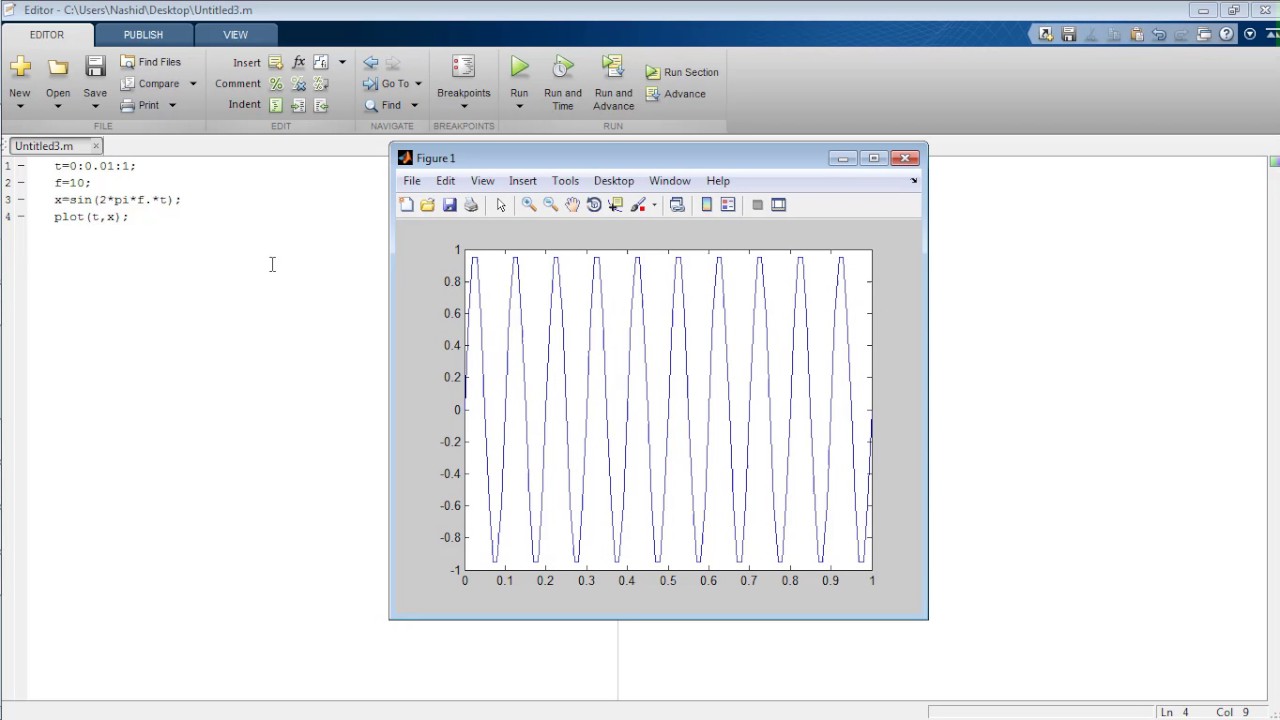Click Find Files in the FILE group
Image resolution: width=1280 pixels, height=720 pixels.
(x=151, y=62)
